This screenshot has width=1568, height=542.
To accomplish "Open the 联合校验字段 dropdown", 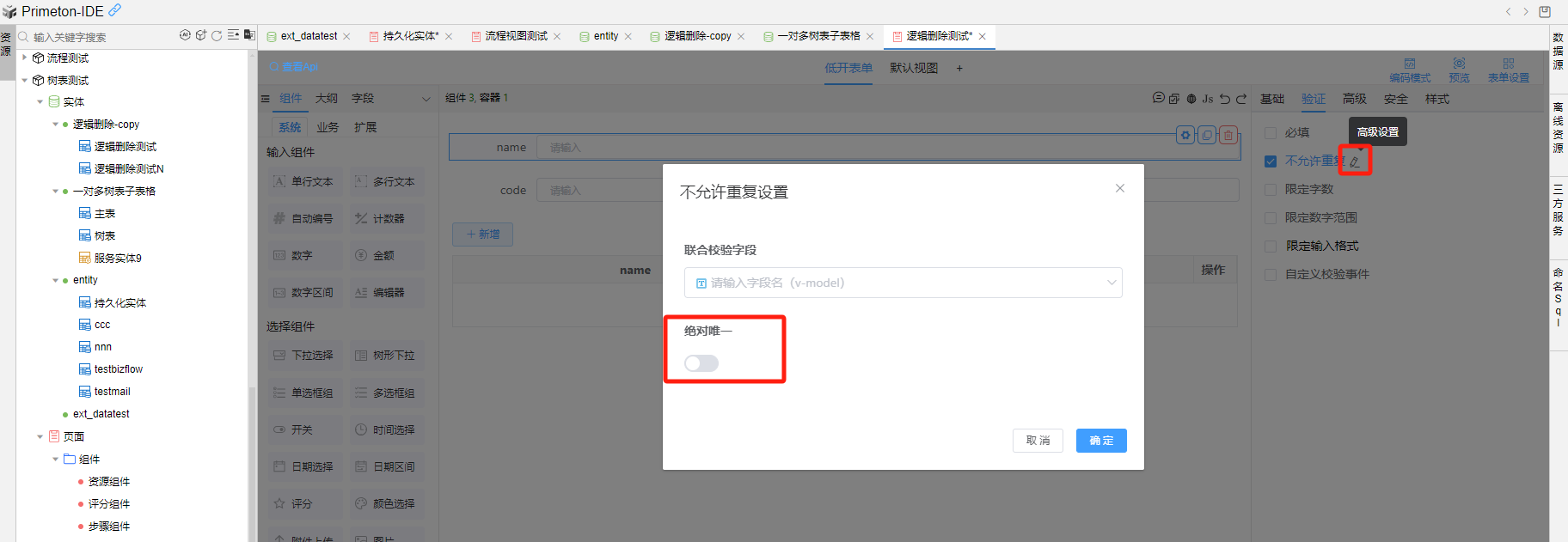I will pyautogui.click(x=903, y=283).
